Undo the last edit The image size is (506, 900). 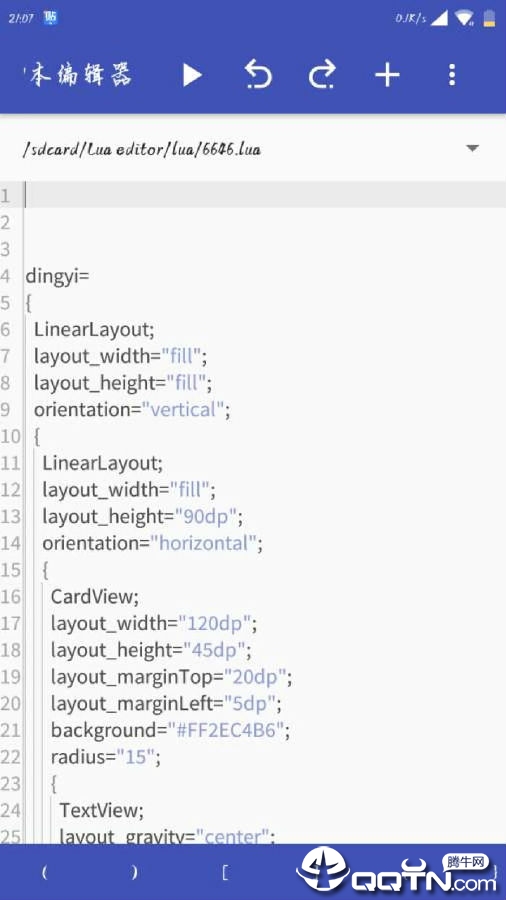[258, 75]
